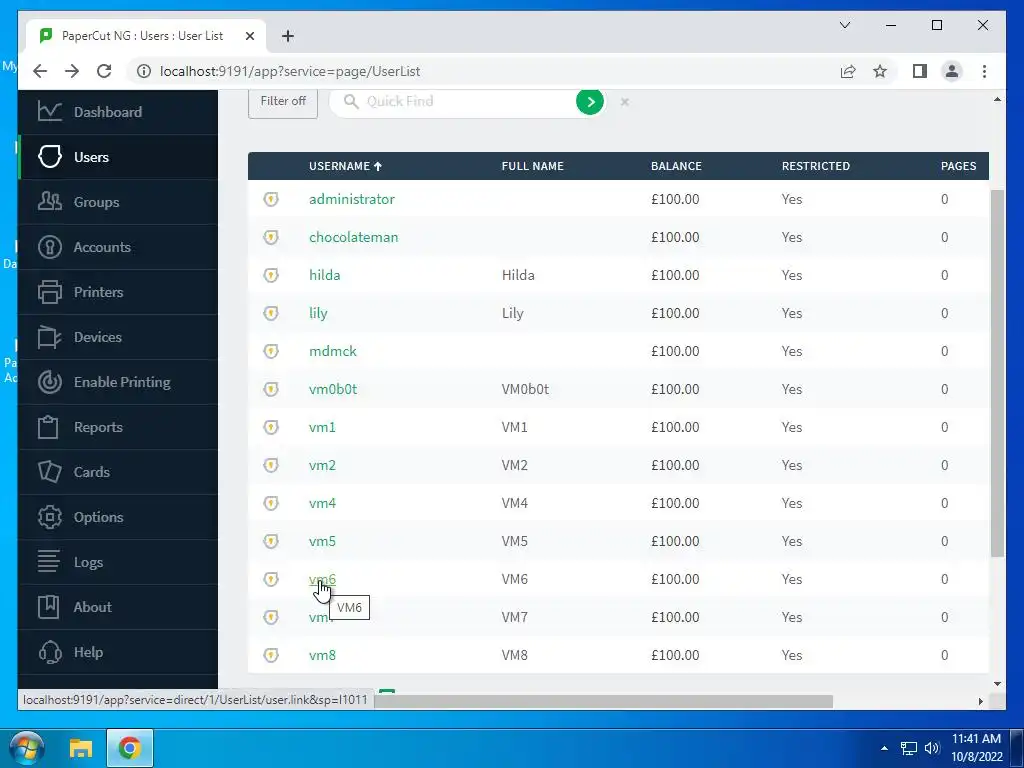Bookmark this page with the star icon
The width and height of the screenshot is (1024, 768).
pos(880,71)
